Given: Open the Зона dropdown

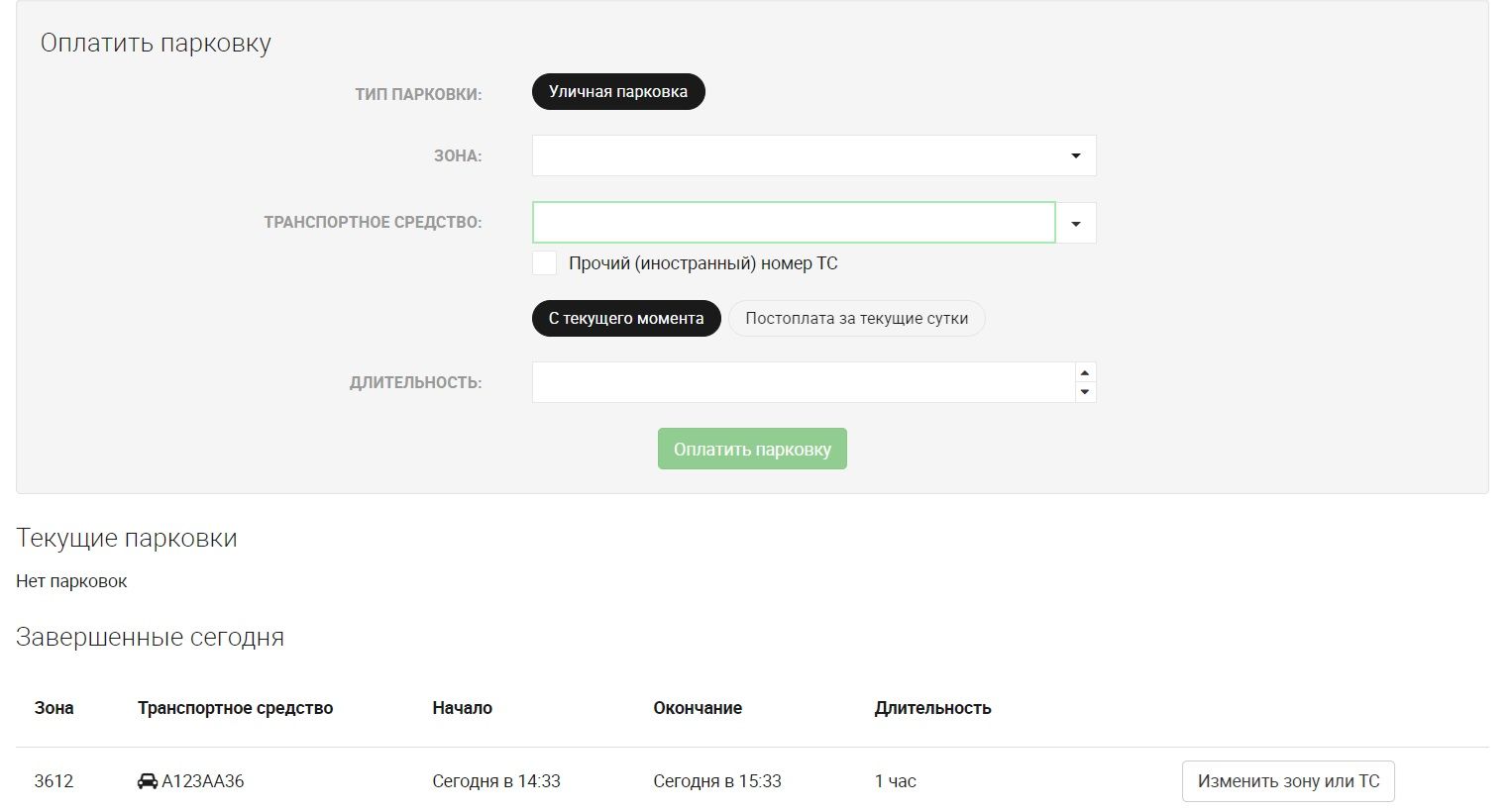Looking at the screenshot, I should pyautogui.click(x=813, y=155).
